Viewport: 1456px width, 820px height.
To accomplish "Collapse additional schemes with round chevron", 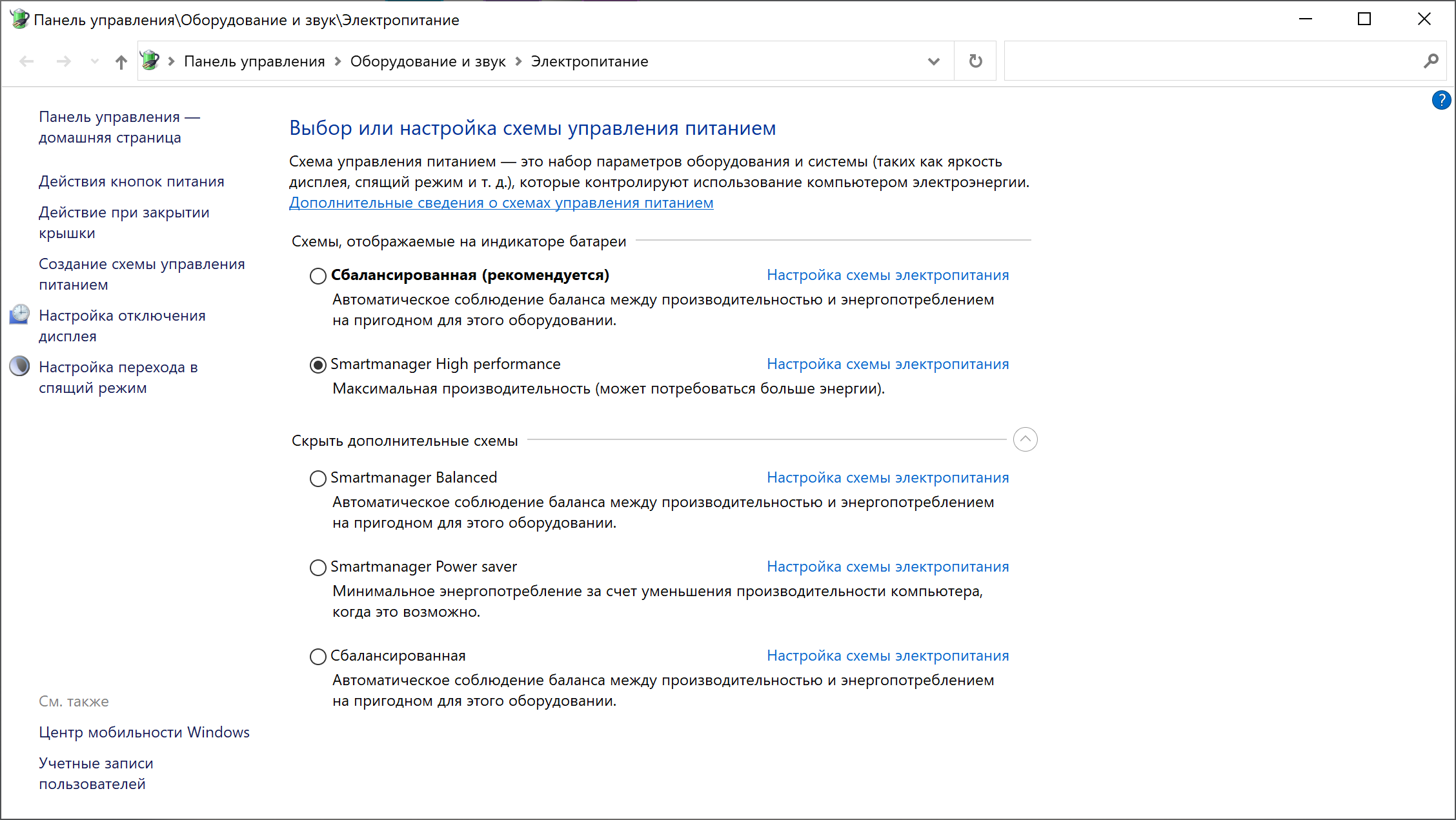I will coord(1025,439).
